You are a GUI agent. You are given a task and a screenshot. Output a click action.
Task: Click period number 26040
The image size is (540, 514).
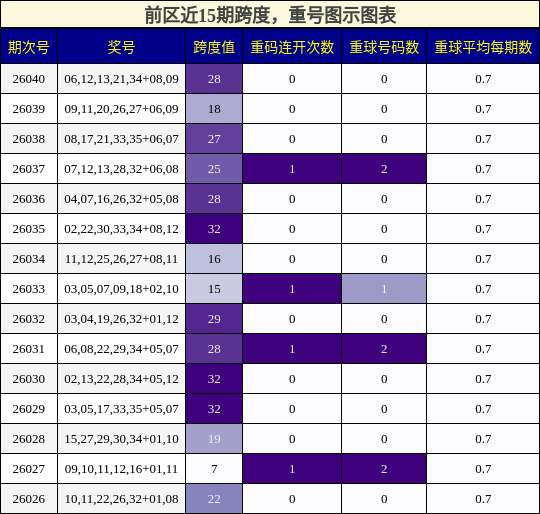[29, 79]
